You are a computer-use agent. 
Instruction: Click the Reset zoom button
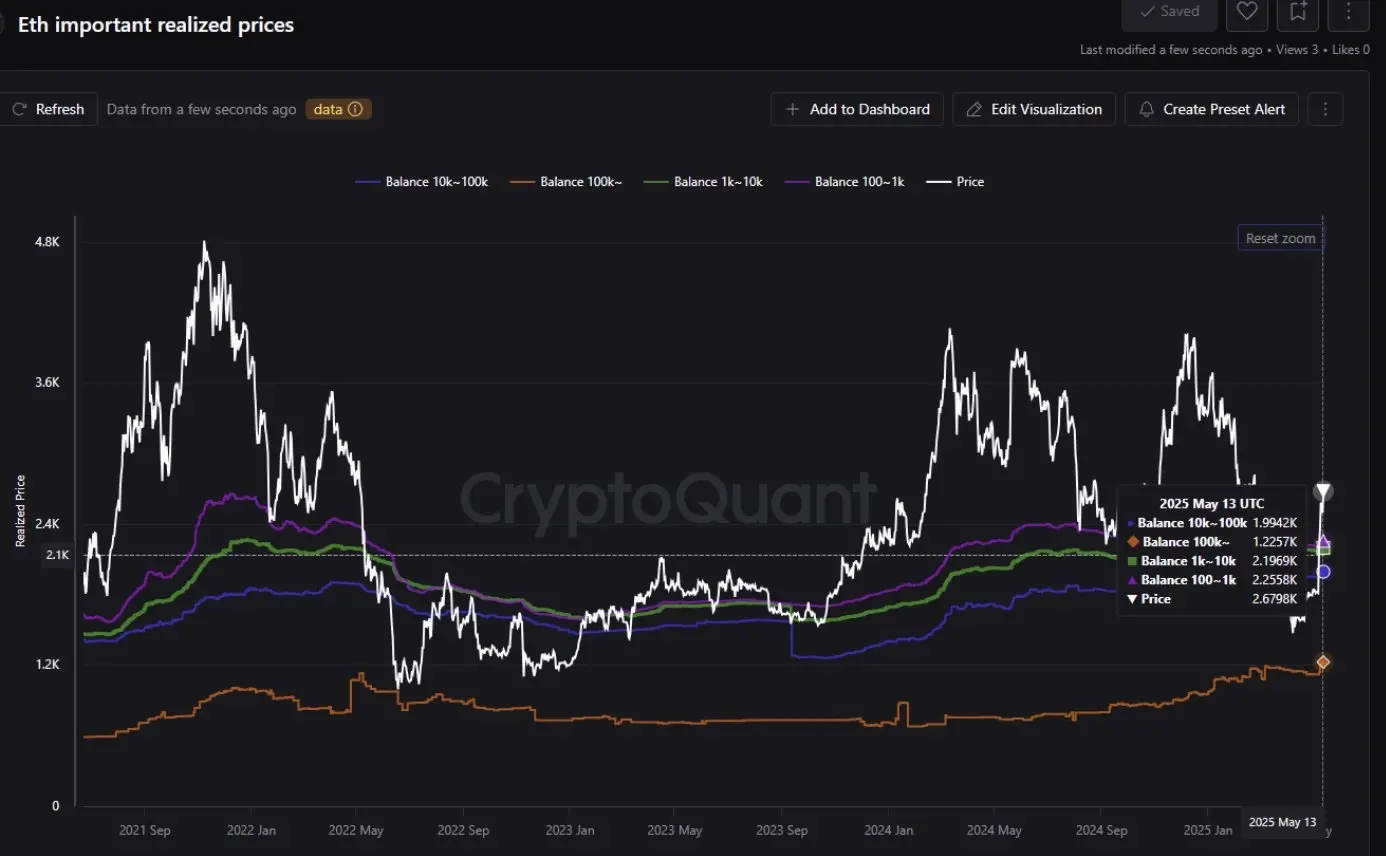pos(1280,237)
